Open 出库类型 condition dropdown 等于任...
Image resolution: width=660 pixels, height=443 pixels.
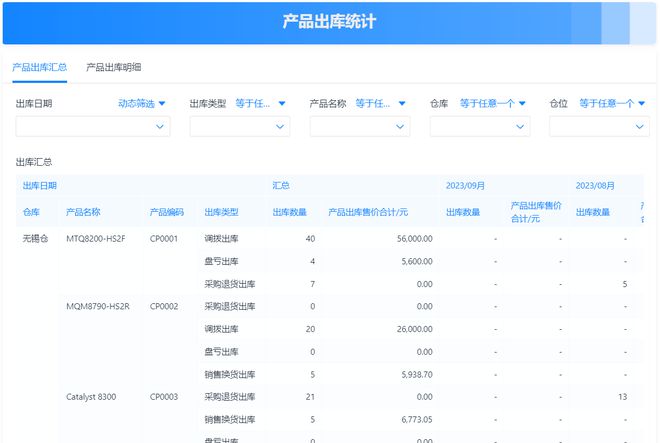[x=260, y=104]
